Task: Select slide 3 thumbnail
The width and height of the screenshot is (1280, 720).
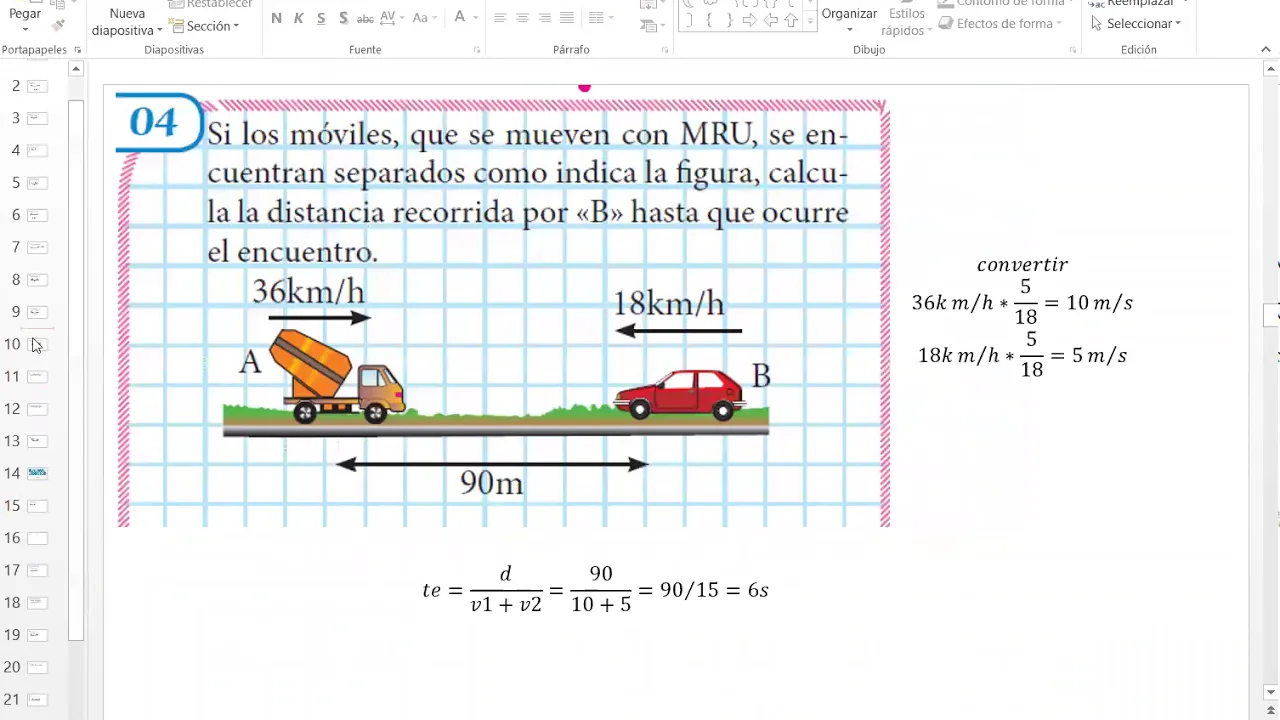Action: pyautogui.click(x=38, y=118)
